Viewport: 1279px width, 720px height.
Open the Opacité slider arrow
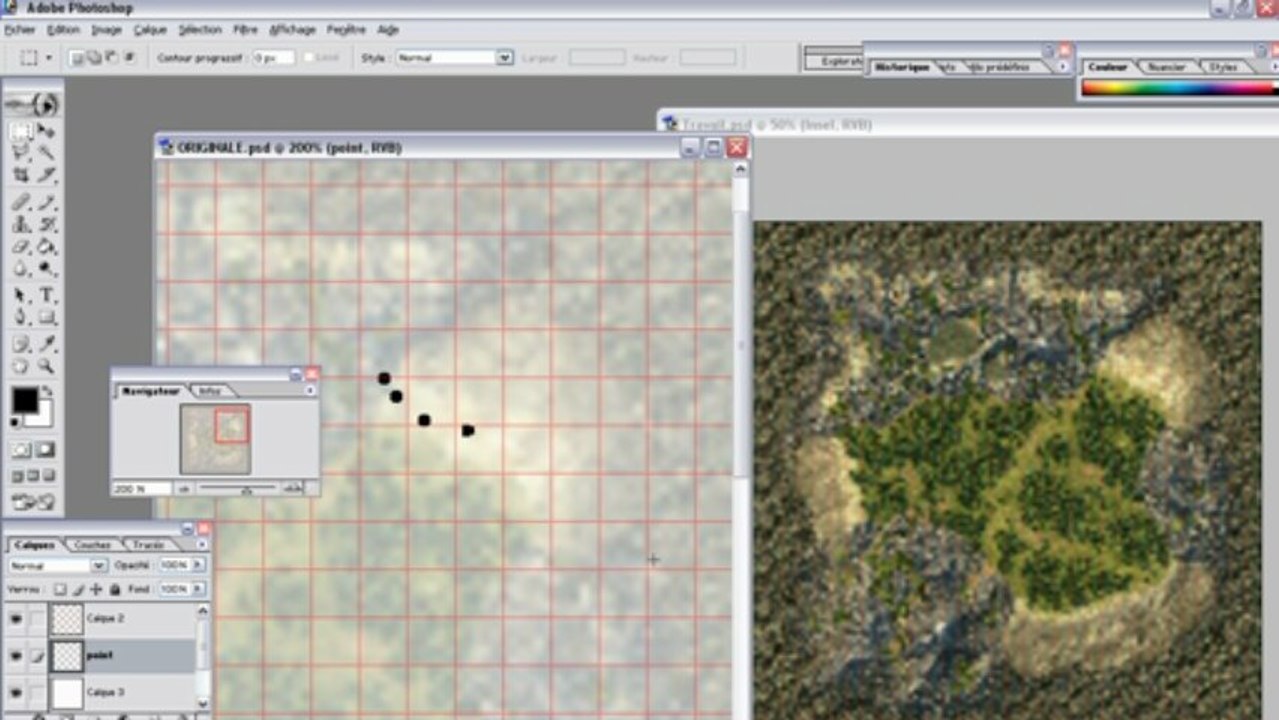198,566
